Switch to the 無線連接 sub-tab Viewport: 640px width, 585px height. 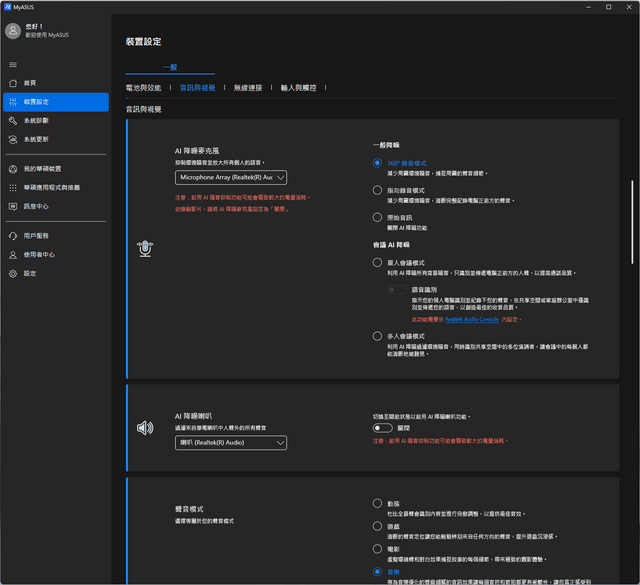[x=248, y=88]
